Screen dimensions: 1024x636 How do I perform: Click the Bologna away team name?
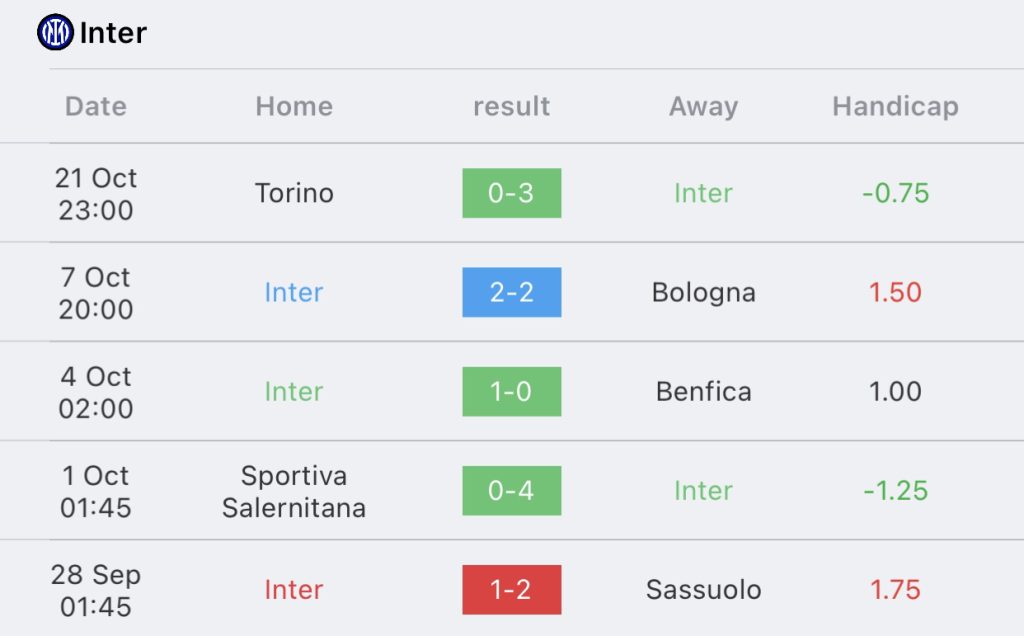(x=703, y=292)
